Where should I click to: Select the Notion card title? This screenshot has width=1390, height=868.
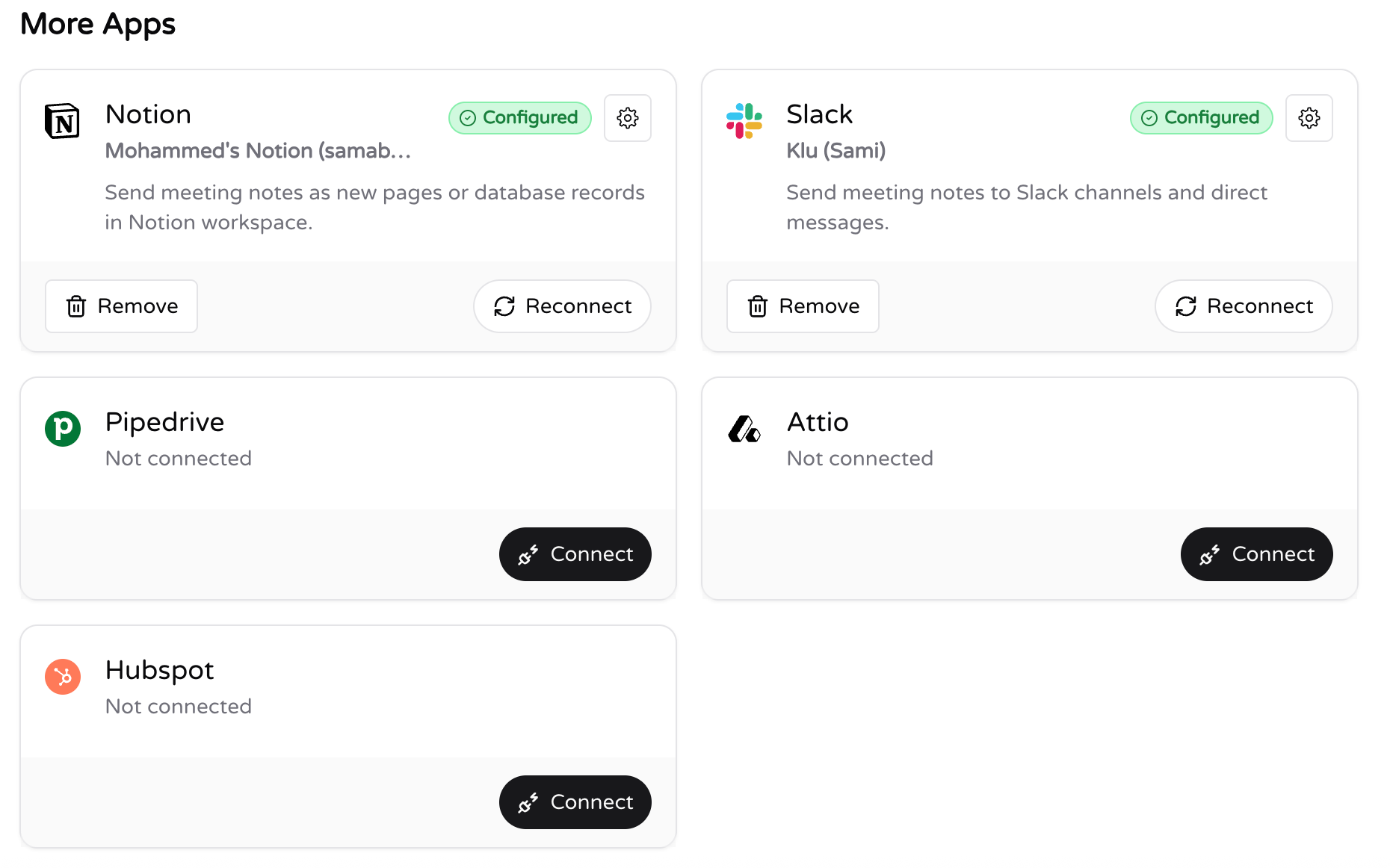(x=148, y=114)
